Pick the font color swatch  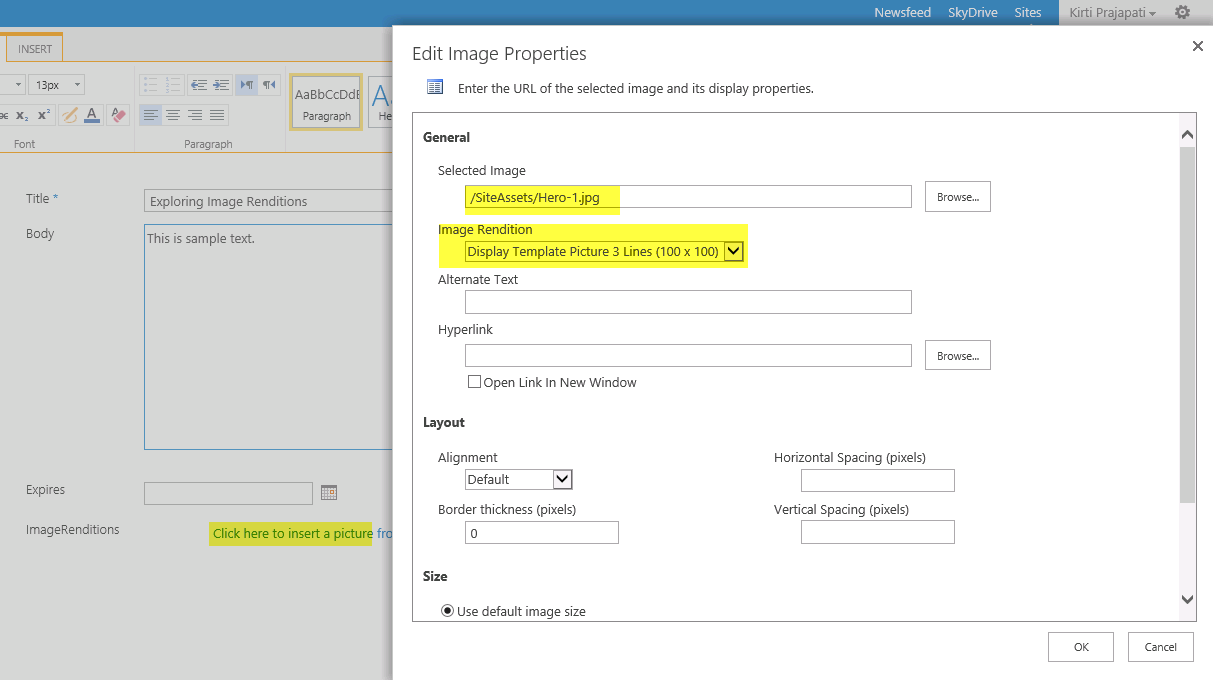click(92, 115)
